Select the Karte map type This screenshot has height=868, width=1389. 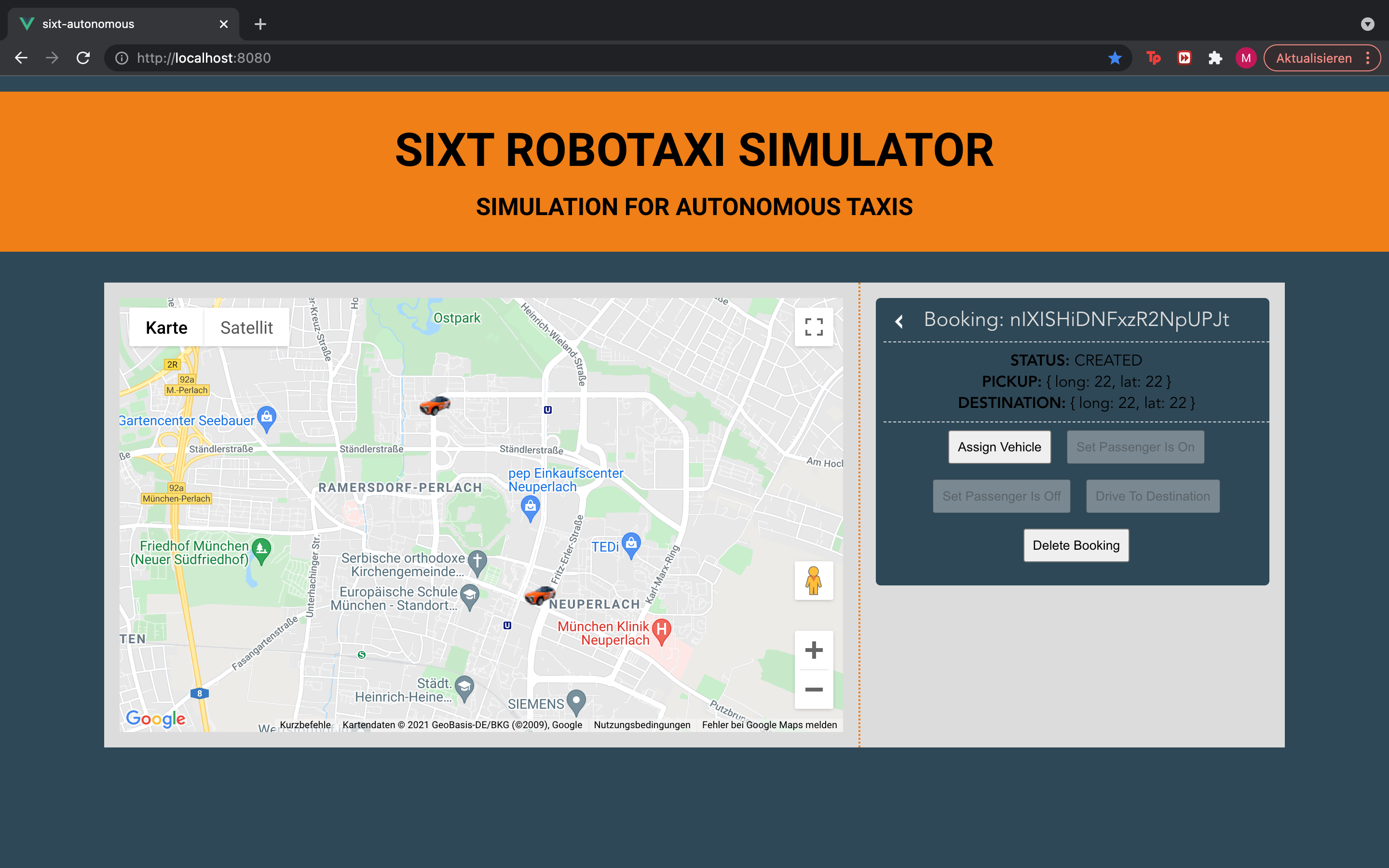click(x=166, y=328)
